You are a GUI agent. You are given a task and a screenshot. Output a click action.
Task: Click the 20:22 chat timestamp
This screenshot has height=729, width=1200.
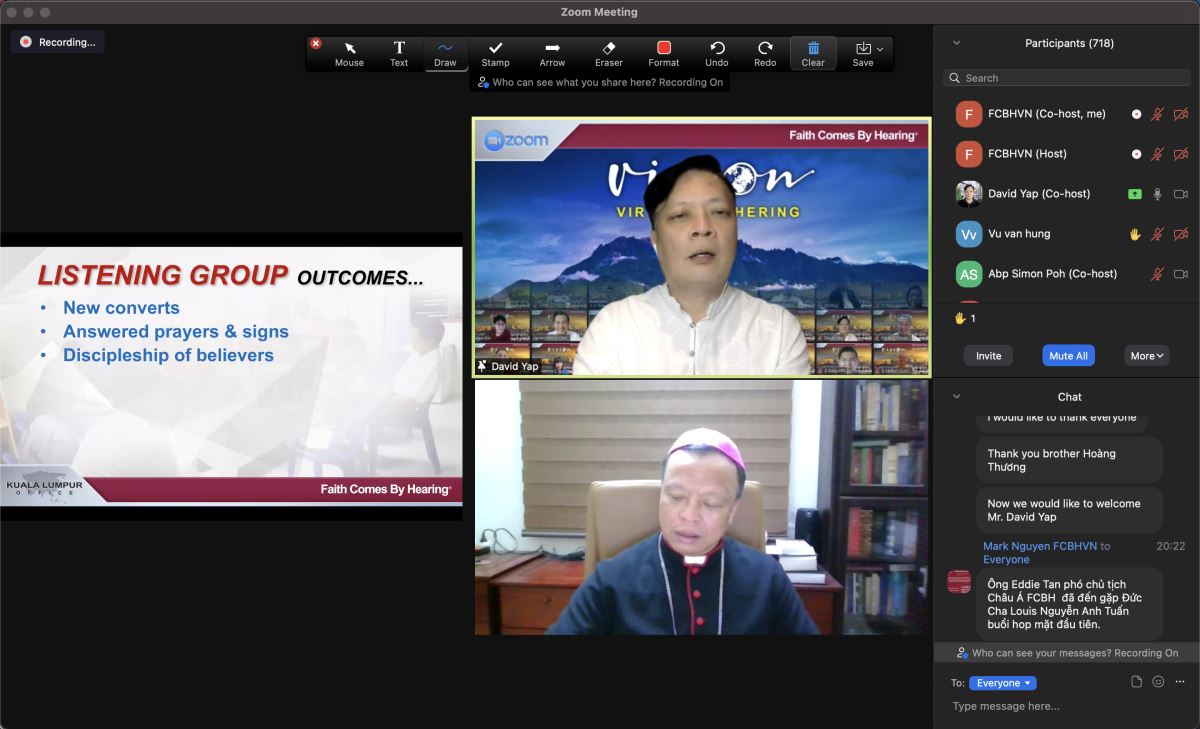click(x=1170, y=546)
